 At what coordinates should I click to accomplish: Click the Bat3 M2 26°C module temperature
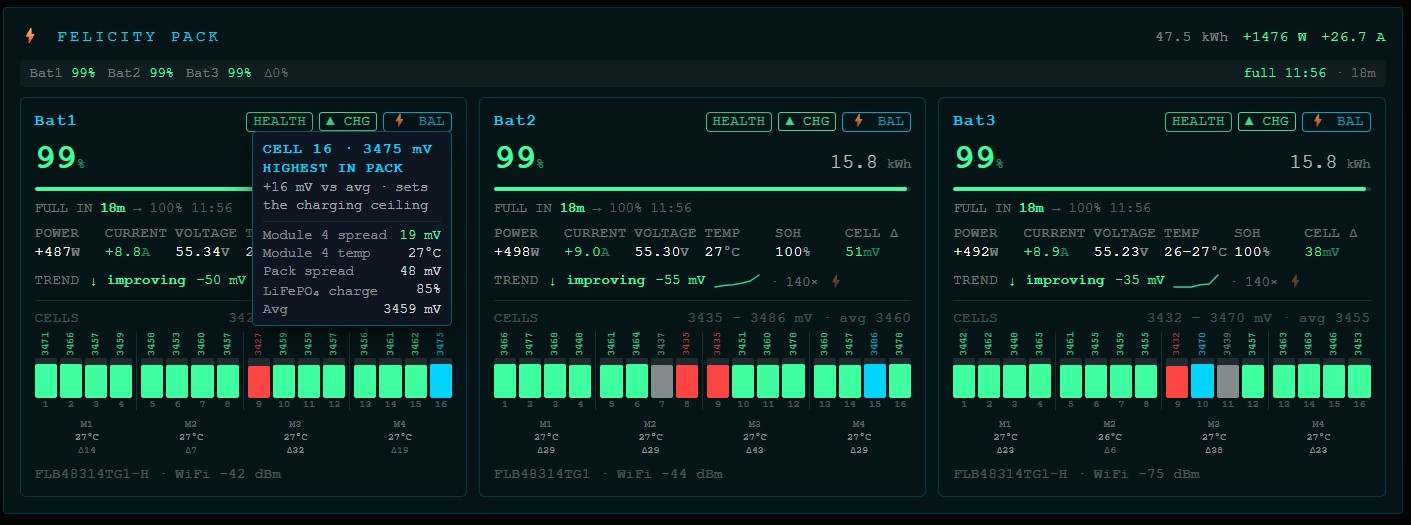click(1110, 437)
